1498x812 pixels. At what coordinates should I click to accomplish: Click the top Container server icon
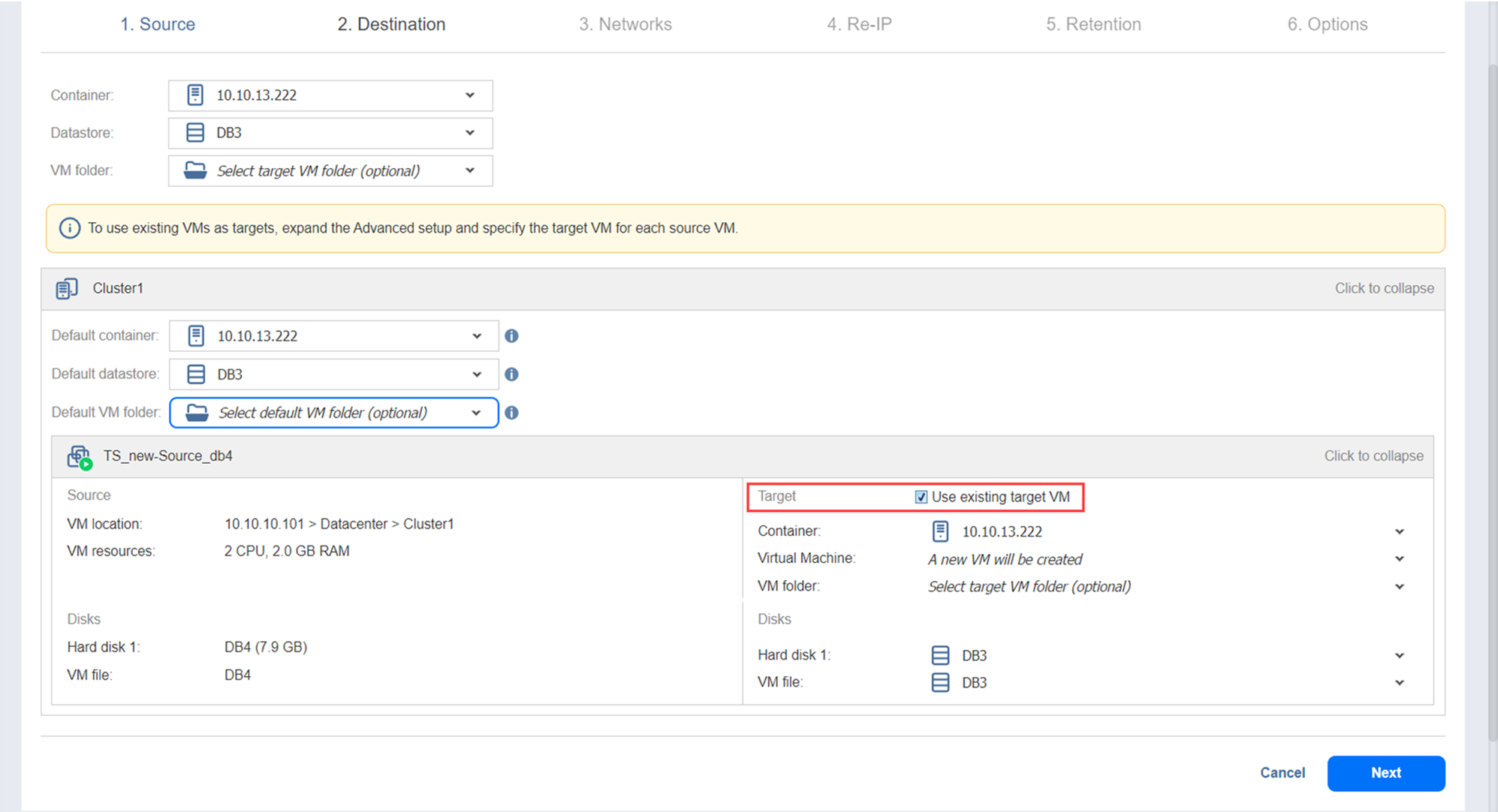(195, 95)
